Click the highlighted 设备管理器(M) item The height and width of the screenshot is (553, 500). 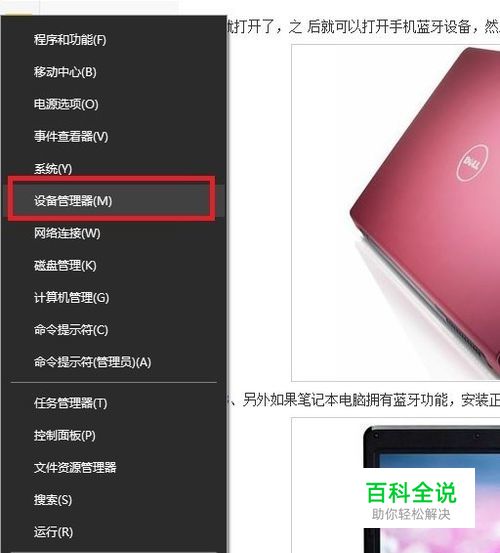pos(113,201)
